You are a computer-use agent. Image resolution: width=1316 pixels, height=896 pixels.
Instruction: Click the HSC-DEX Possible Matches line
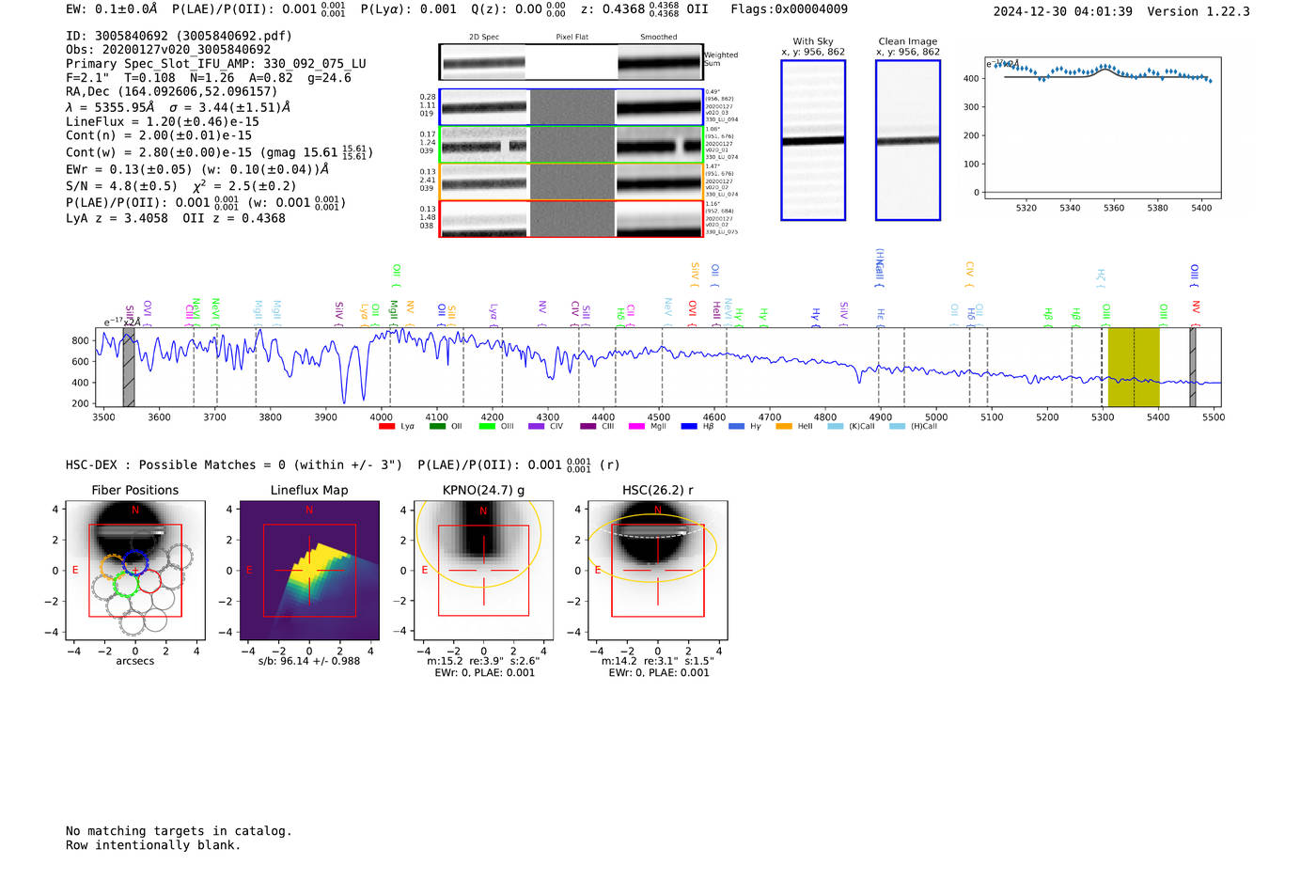pyautogui.click(x=343, y=464)
